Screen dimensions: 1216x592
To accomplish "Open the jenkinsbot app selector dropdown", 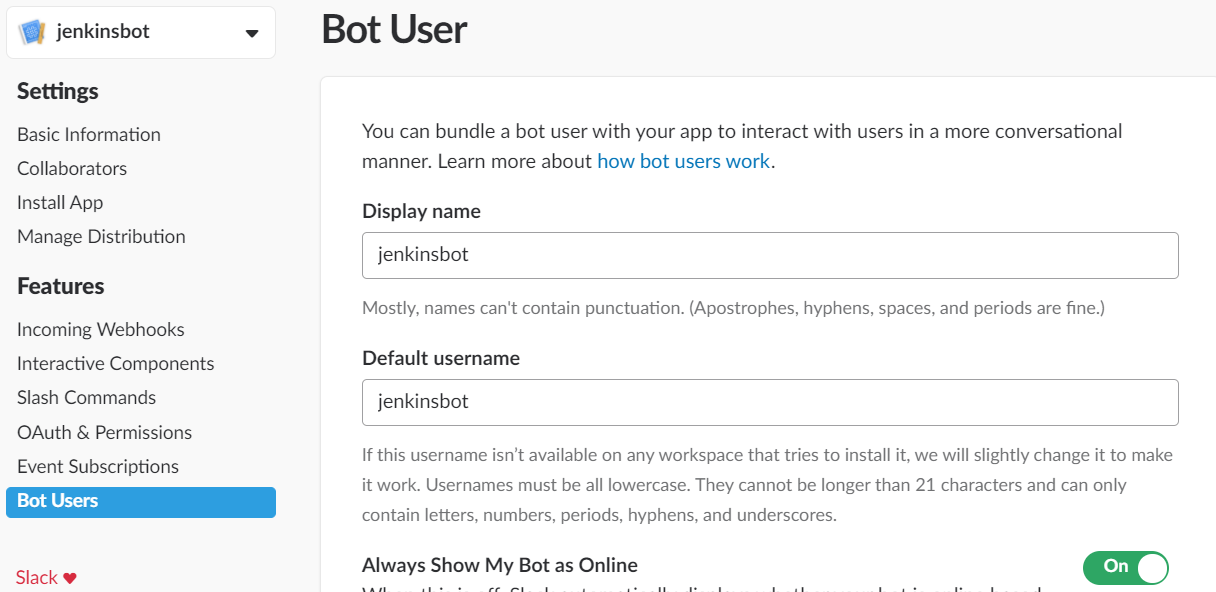I will (141, 32).
